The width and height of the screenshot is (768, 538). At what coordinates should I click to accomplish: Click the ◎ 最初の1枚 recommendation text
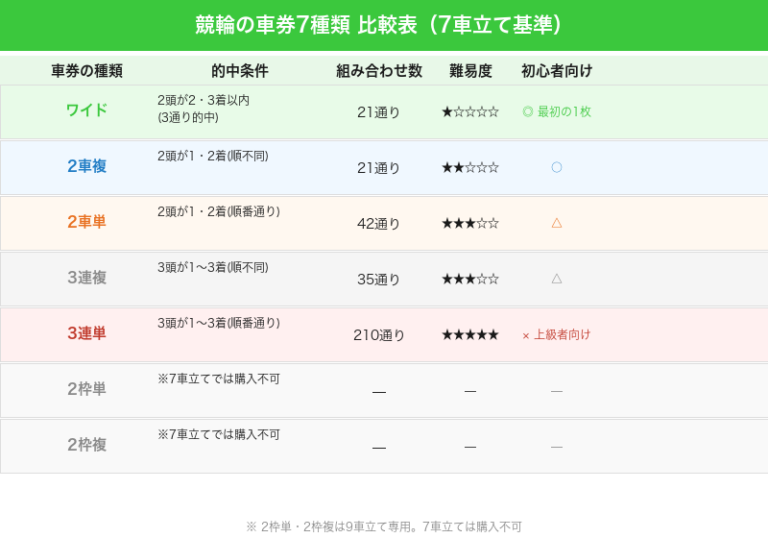(557, 112)
